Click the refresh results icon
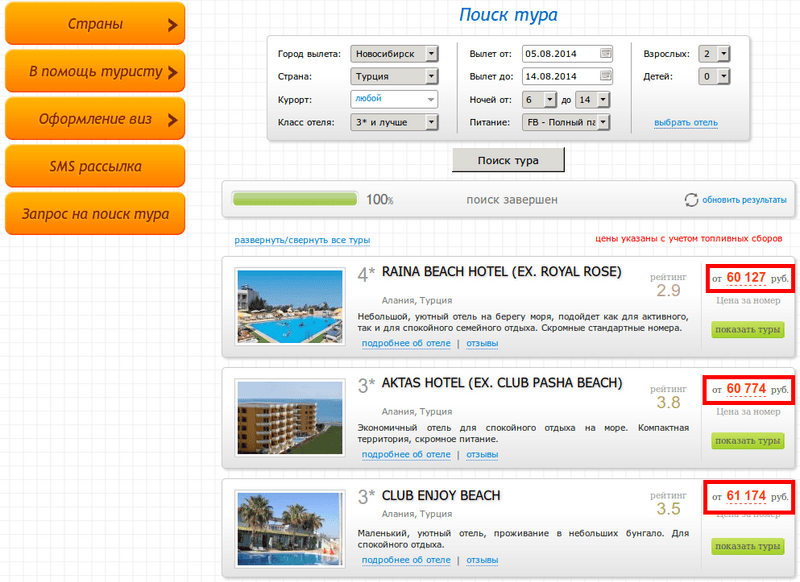This screenshot has height=582, width=800. [691, 200]
